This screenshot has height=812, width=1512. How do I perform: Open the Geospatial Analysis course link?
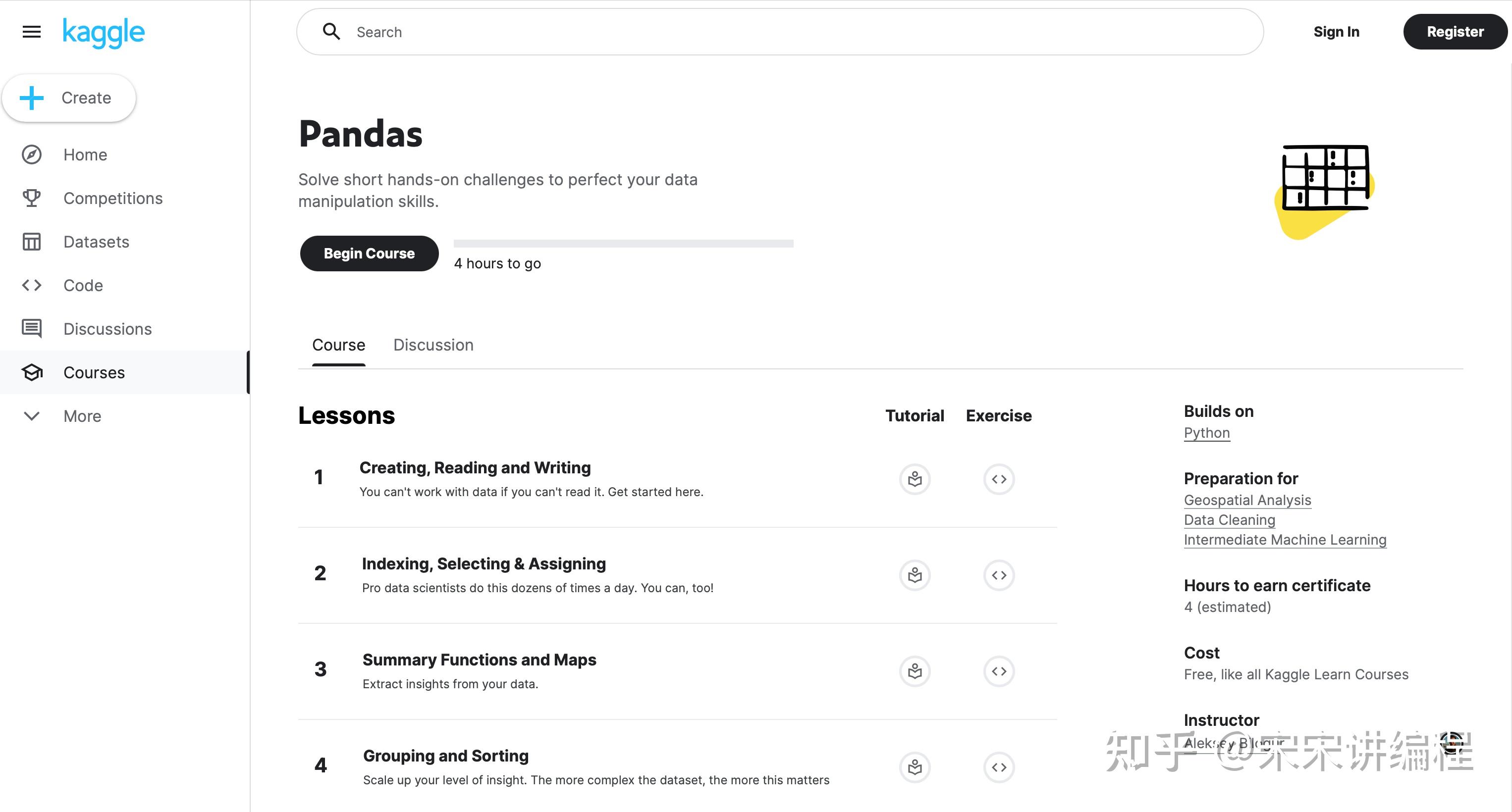(1247, 501)
